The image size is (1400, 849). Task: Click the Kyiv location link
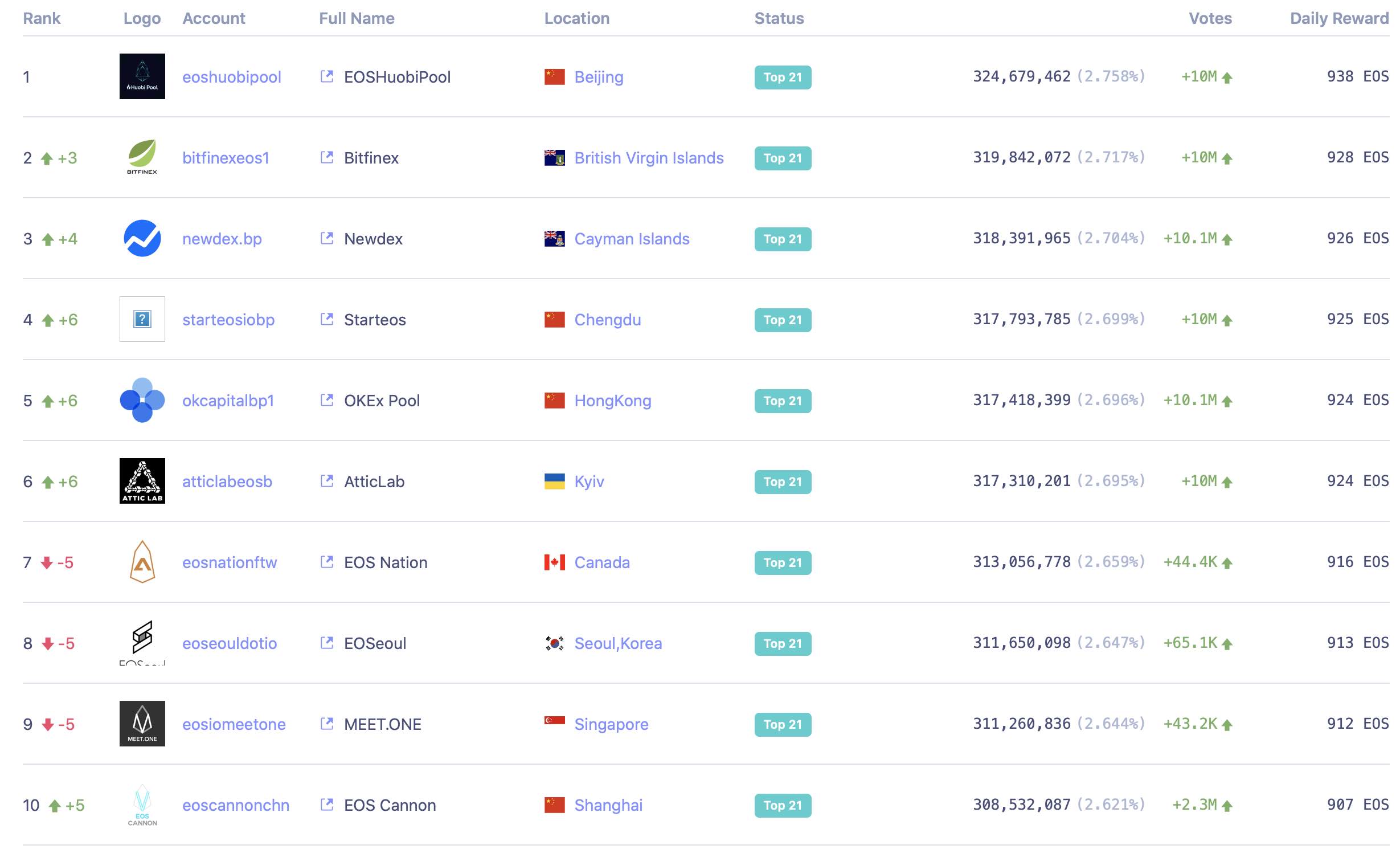coord(589,481)
